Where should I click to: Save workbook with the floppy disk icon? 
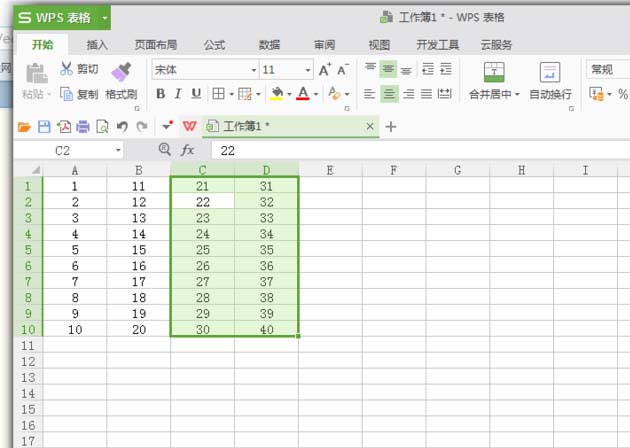[x=44, y=127]
